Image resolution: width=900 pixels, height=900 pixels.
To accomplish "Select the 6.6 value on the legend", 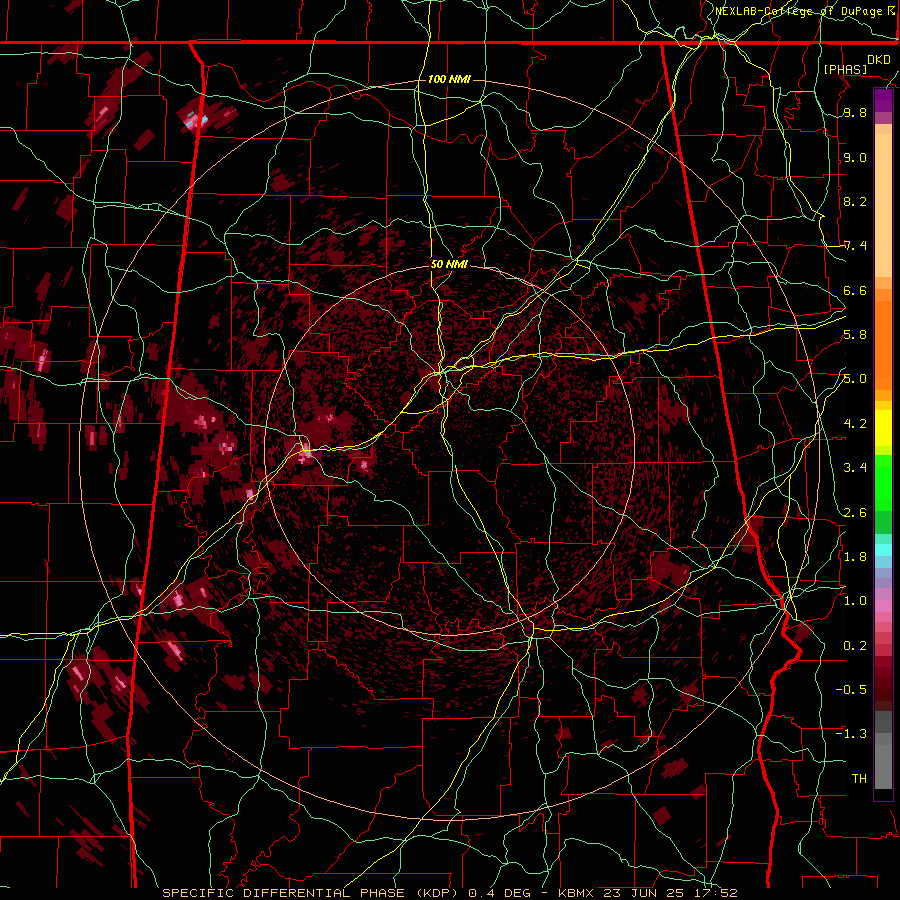I will point(855,290).
